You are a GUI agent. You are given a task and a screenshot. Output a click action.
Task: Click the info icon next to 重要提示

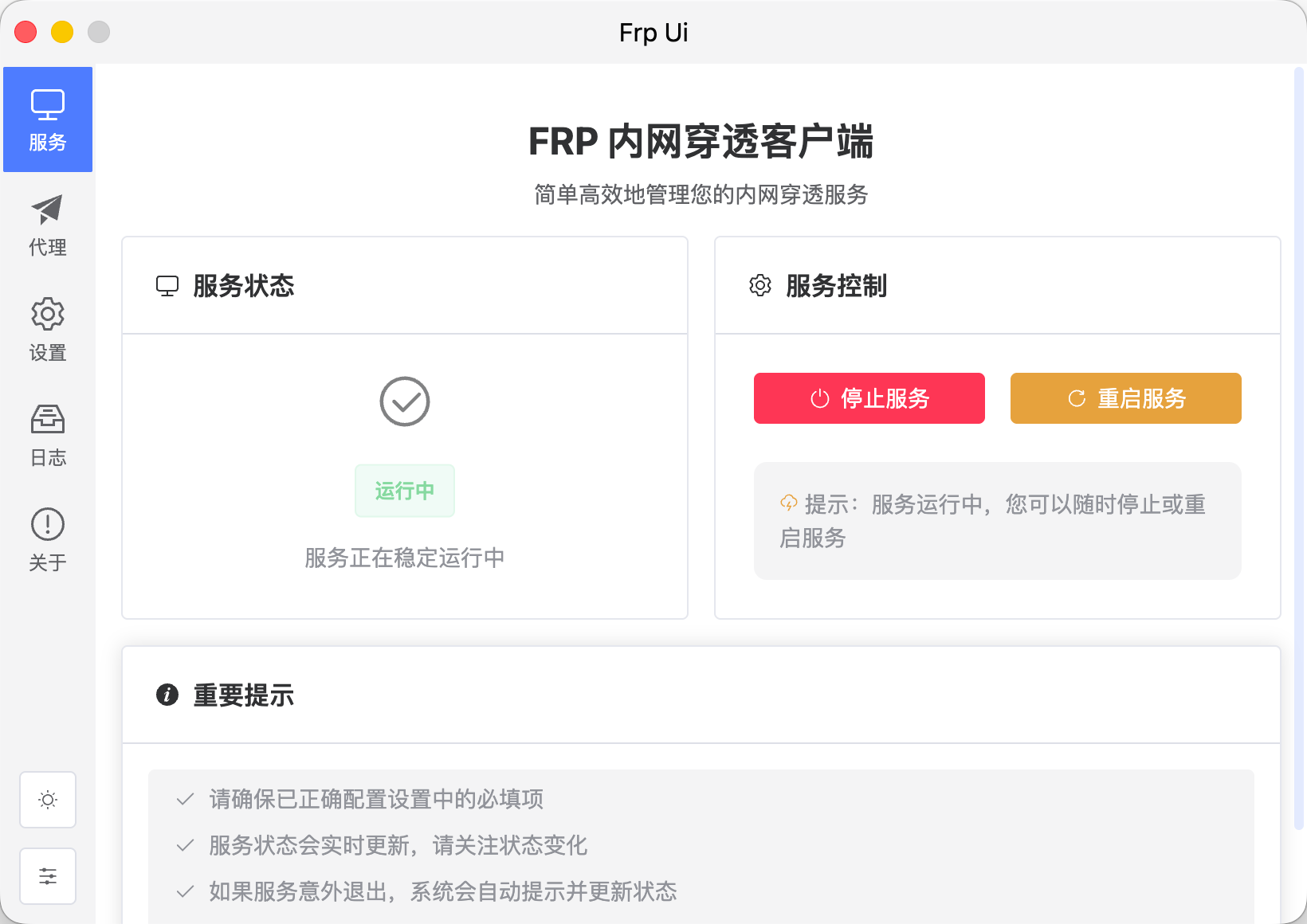click(167, 695)
